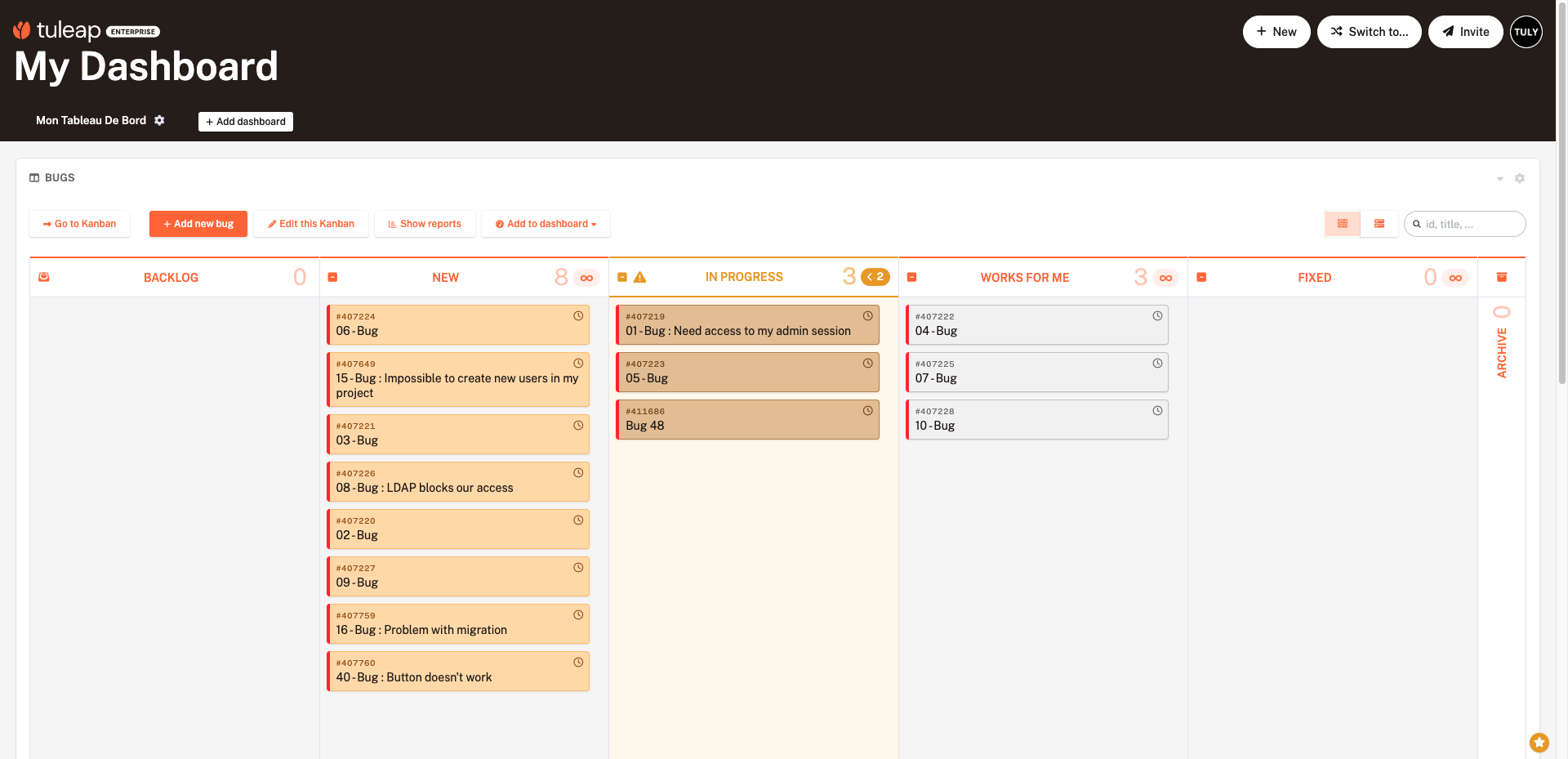Open card 40 - Bug : Button doesn't work
Screen dimensions: 1568x759
458,672
